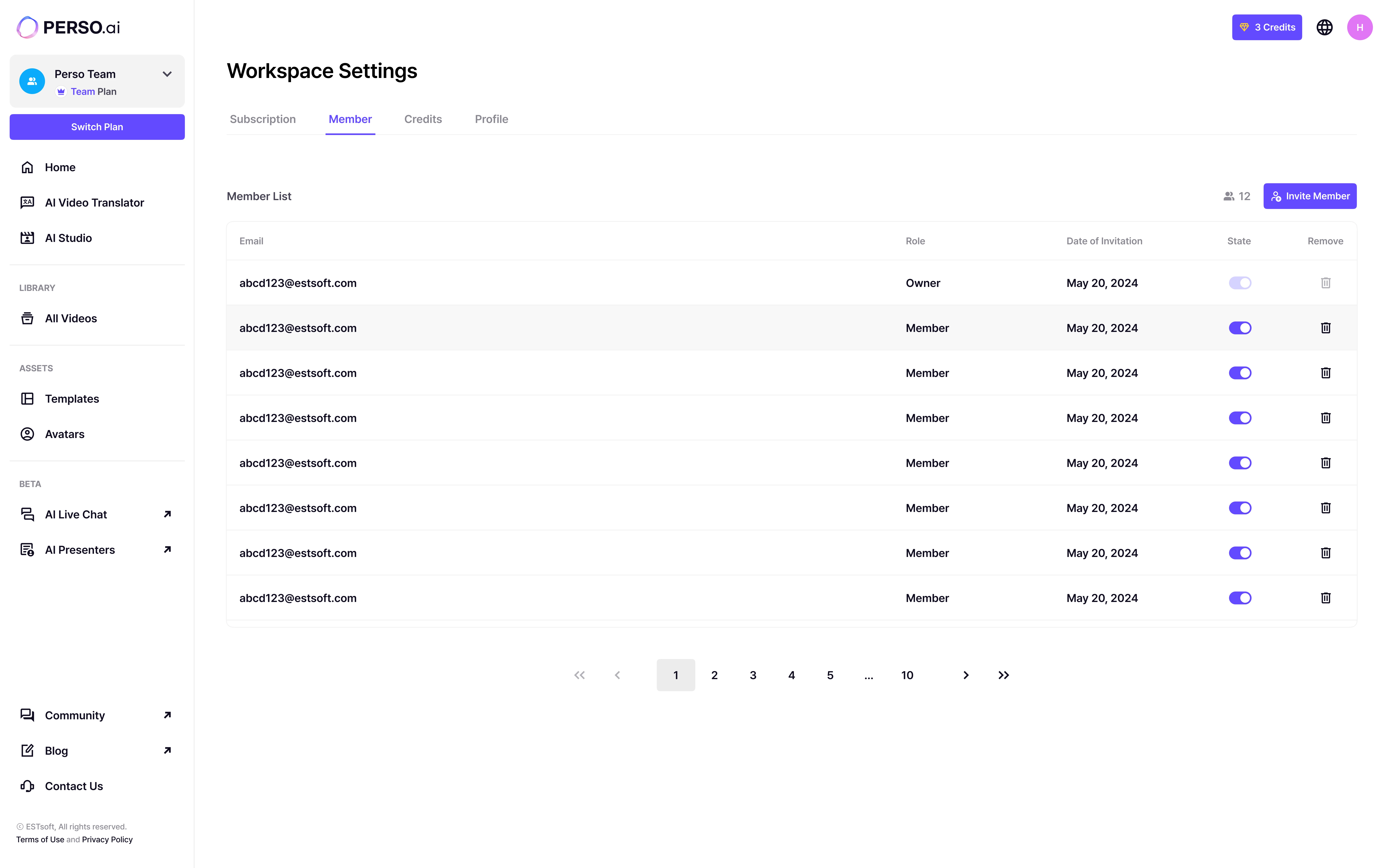Click the Invite Member button
Viewport: 1389px width, 868px height.
(1310, 196)
